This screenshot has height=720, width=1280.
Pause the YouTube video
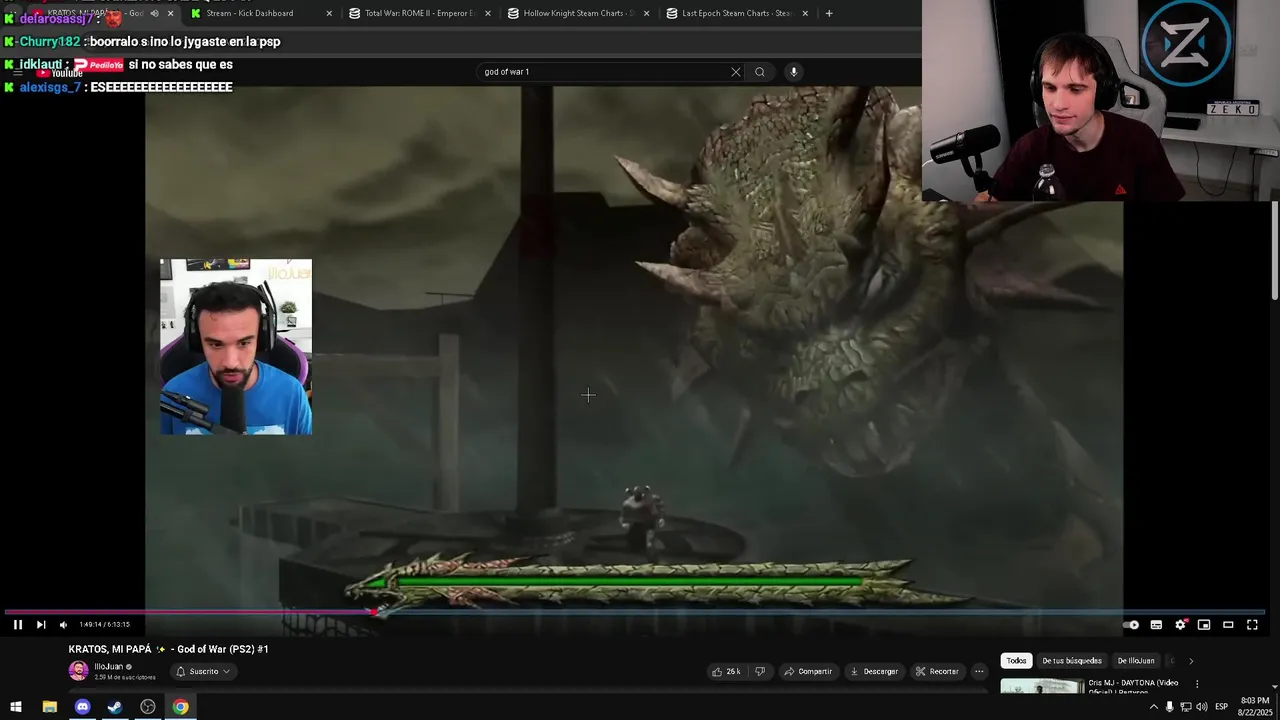pyautogui.click(x=17, y=625)
